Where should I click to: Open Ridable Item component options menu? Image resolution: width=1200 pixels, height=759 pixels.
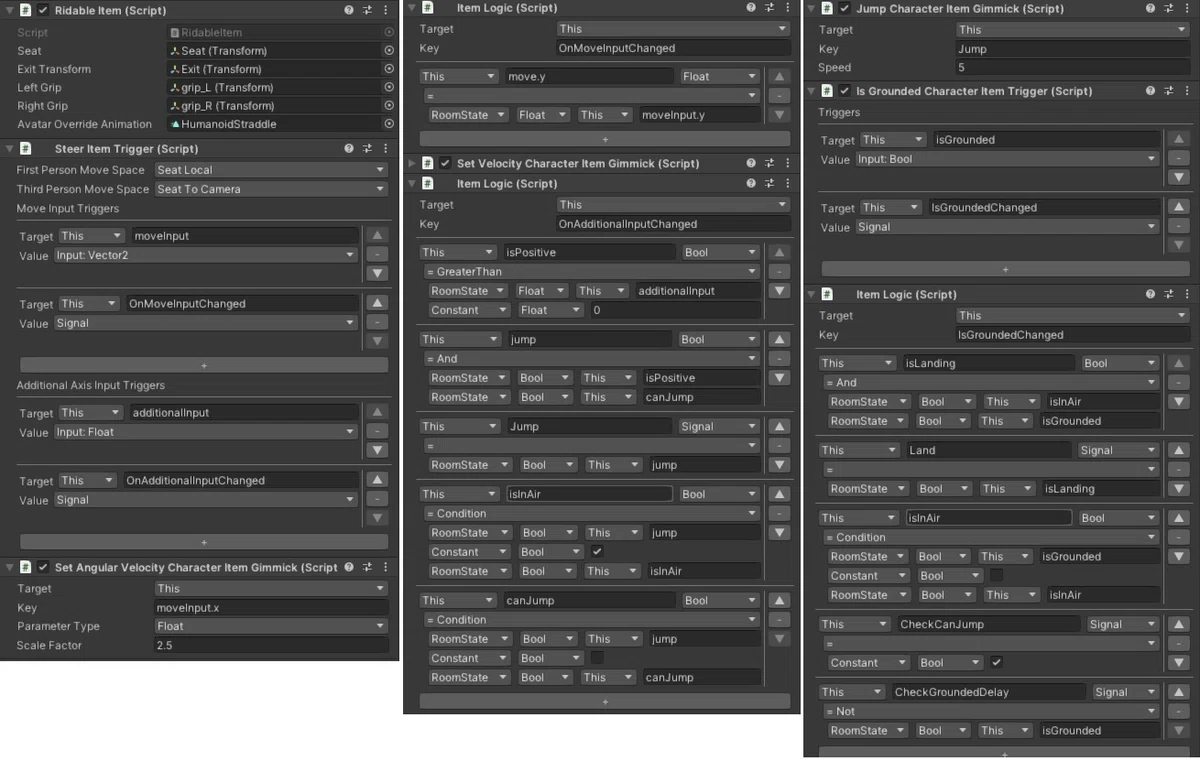(x=387, y=10)
